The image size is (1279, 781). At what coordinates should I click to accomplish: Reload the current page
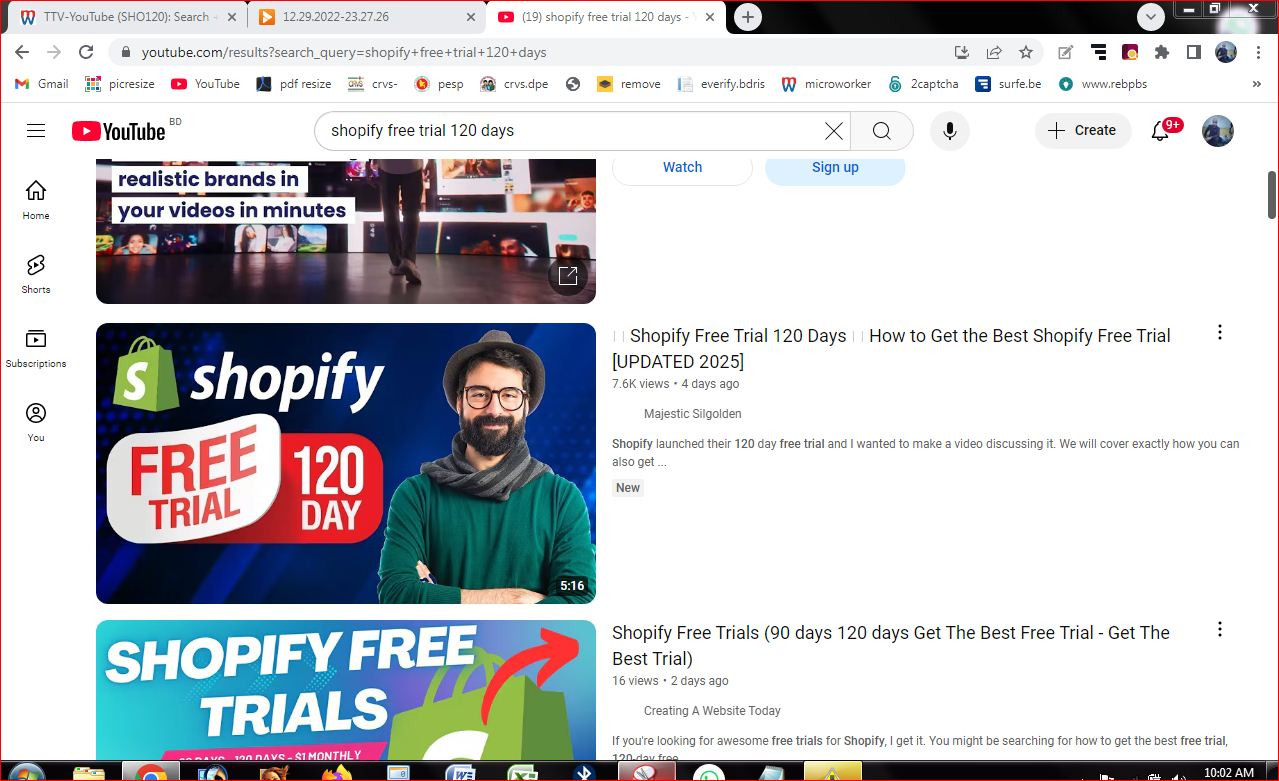[x=86, y=52]
